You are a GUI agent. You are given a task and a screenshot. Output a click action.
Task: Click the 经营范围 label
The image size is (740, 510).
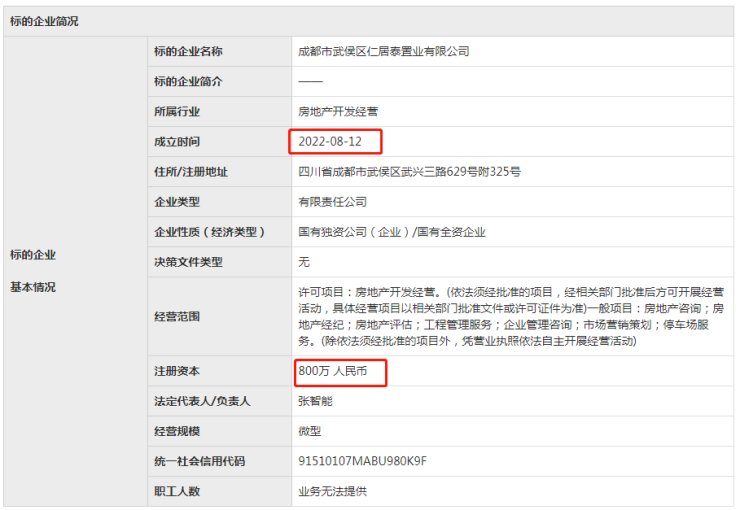coord(177,317)
